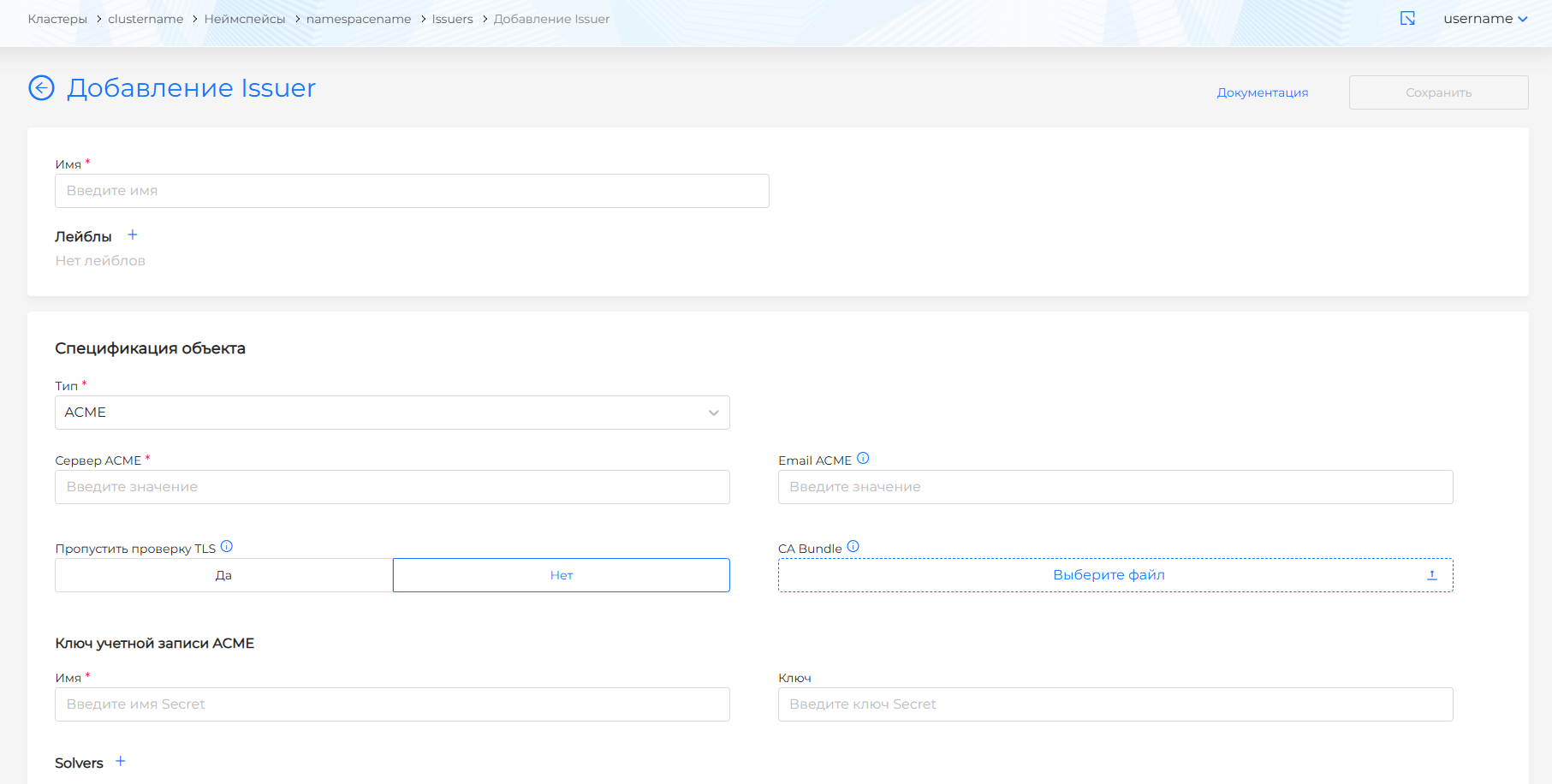
Task: Open the Документация link
Action: (x=1262, y=92)
